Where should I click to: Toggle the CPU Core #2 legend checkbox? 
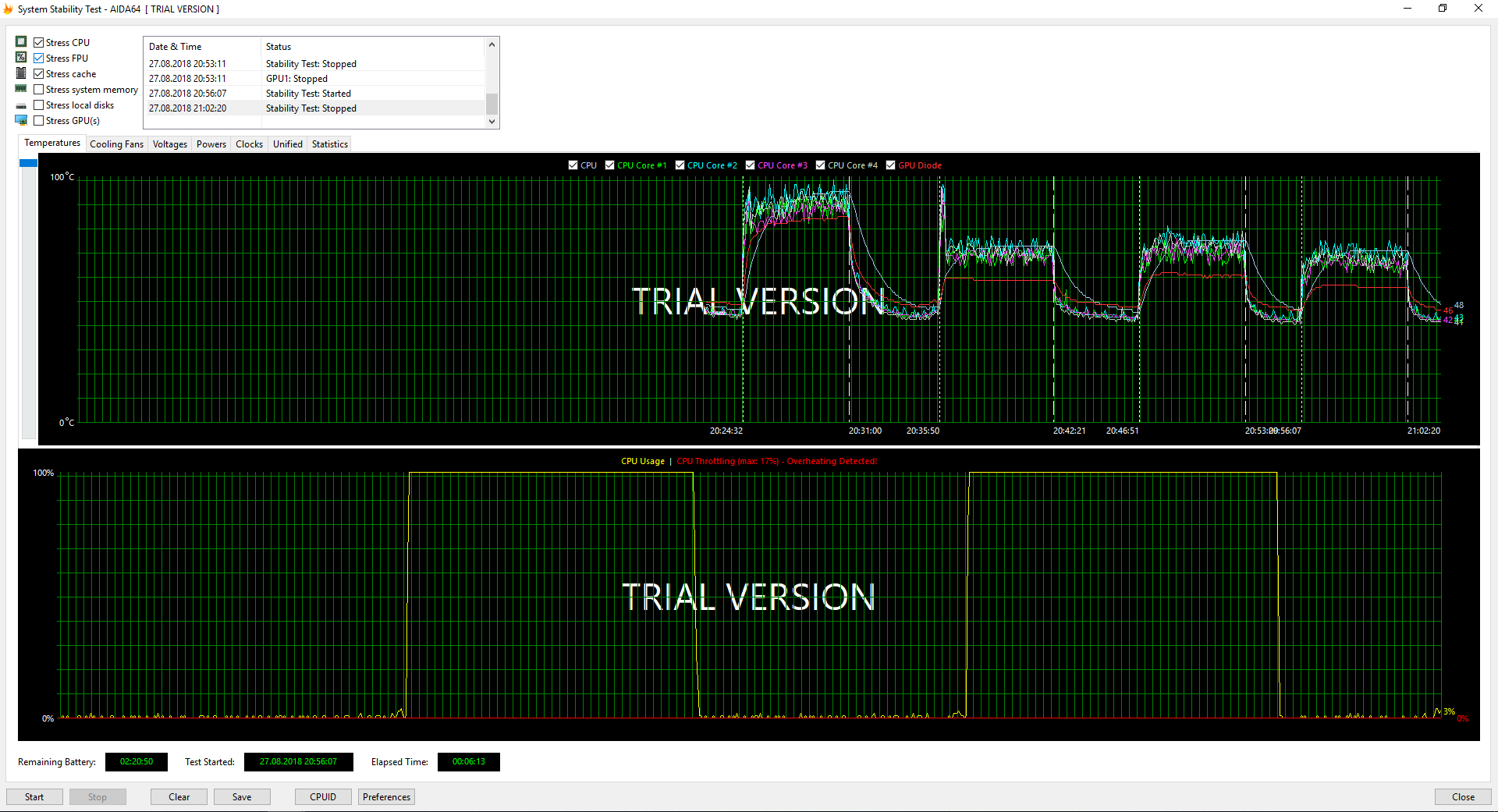(680, 165)
